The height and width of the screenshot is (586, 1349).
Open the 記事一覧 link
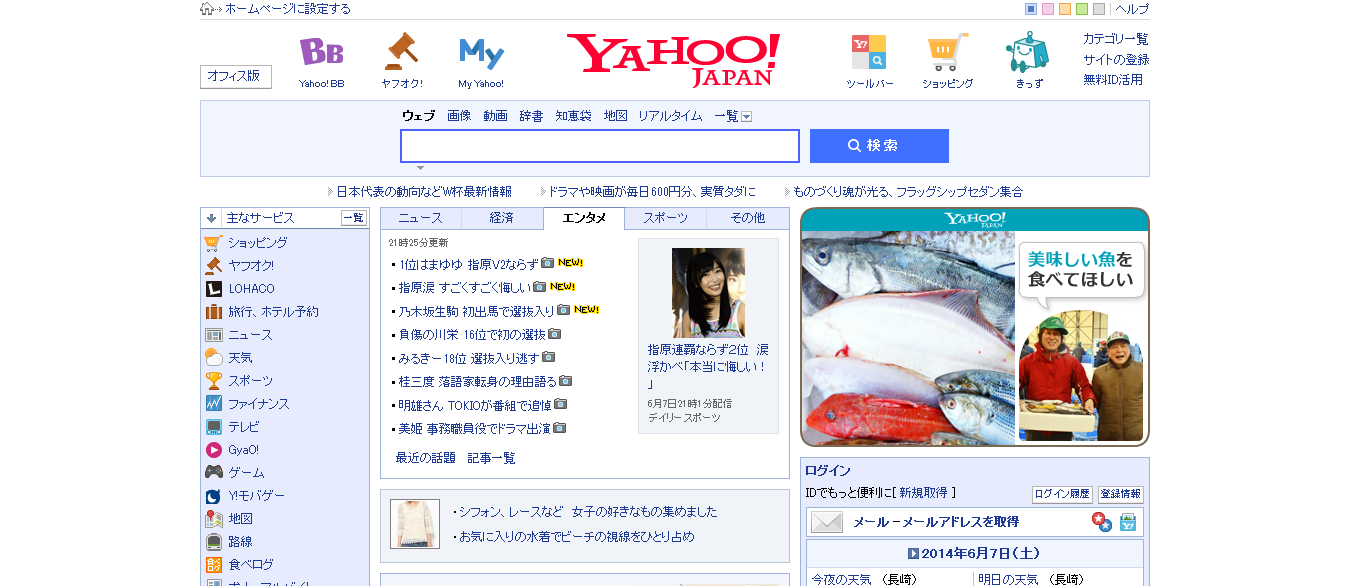coord(492,458)
